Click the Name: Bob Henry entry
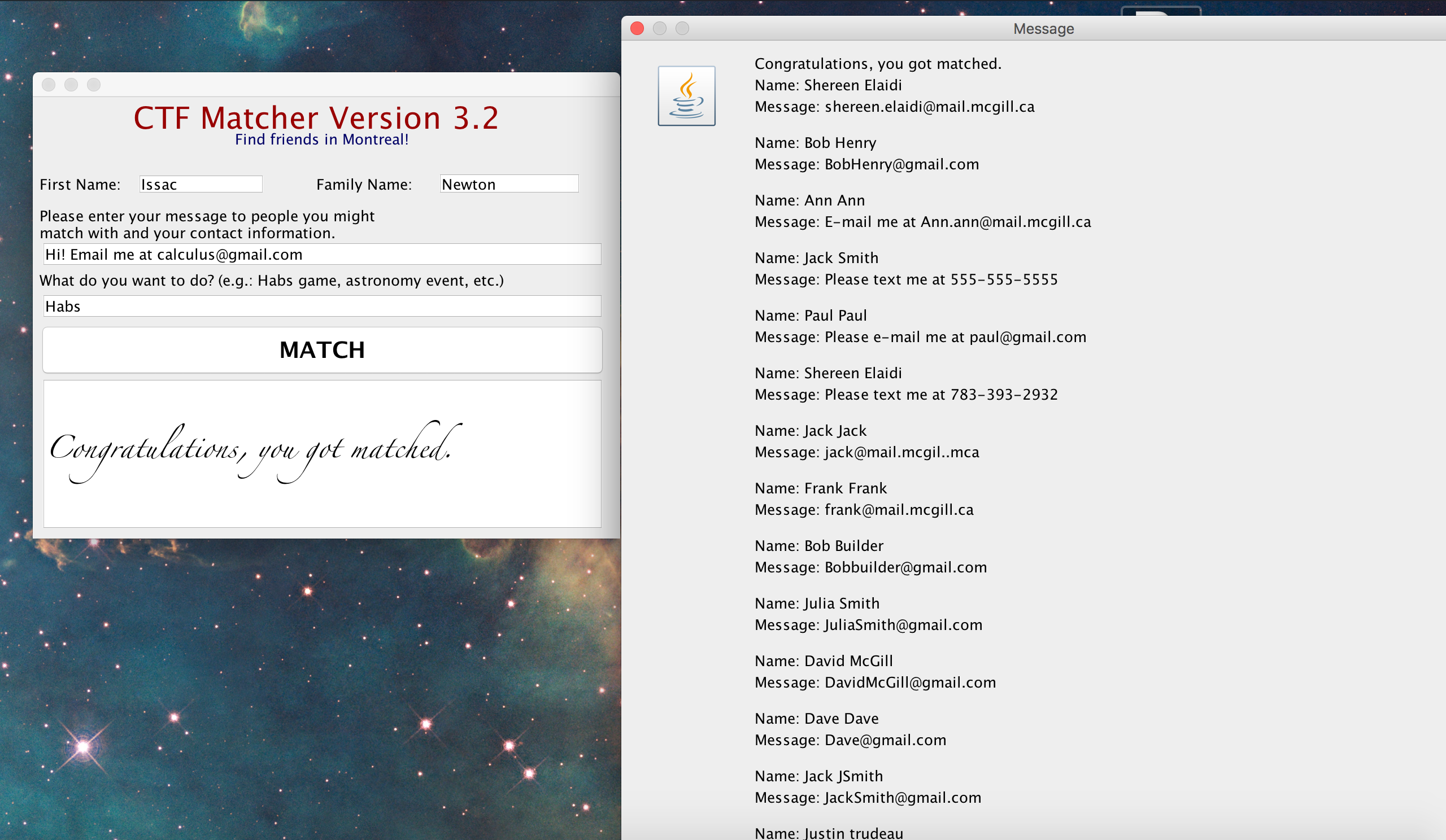The width and height of the screenshot is (1446, 840). coord(815,143)
